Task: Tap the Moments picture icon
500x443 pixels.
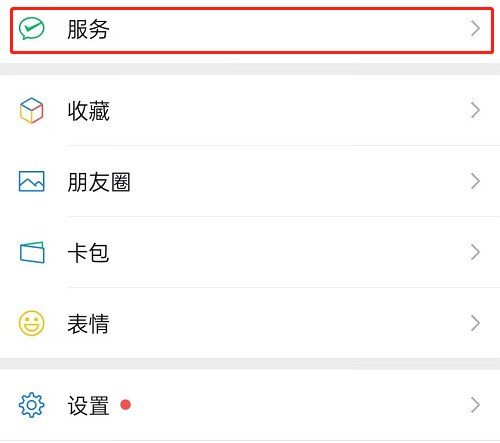Action: click(x=31, y=181)
